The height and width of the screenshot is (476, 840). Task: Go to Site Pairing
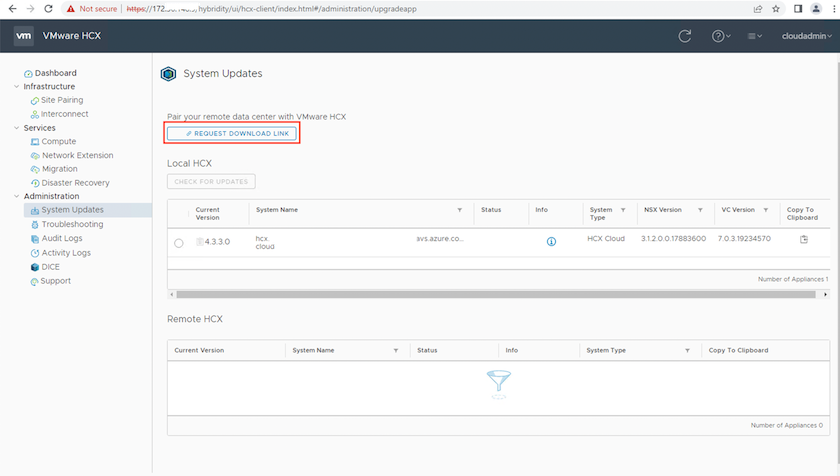(x=62, y=100)
